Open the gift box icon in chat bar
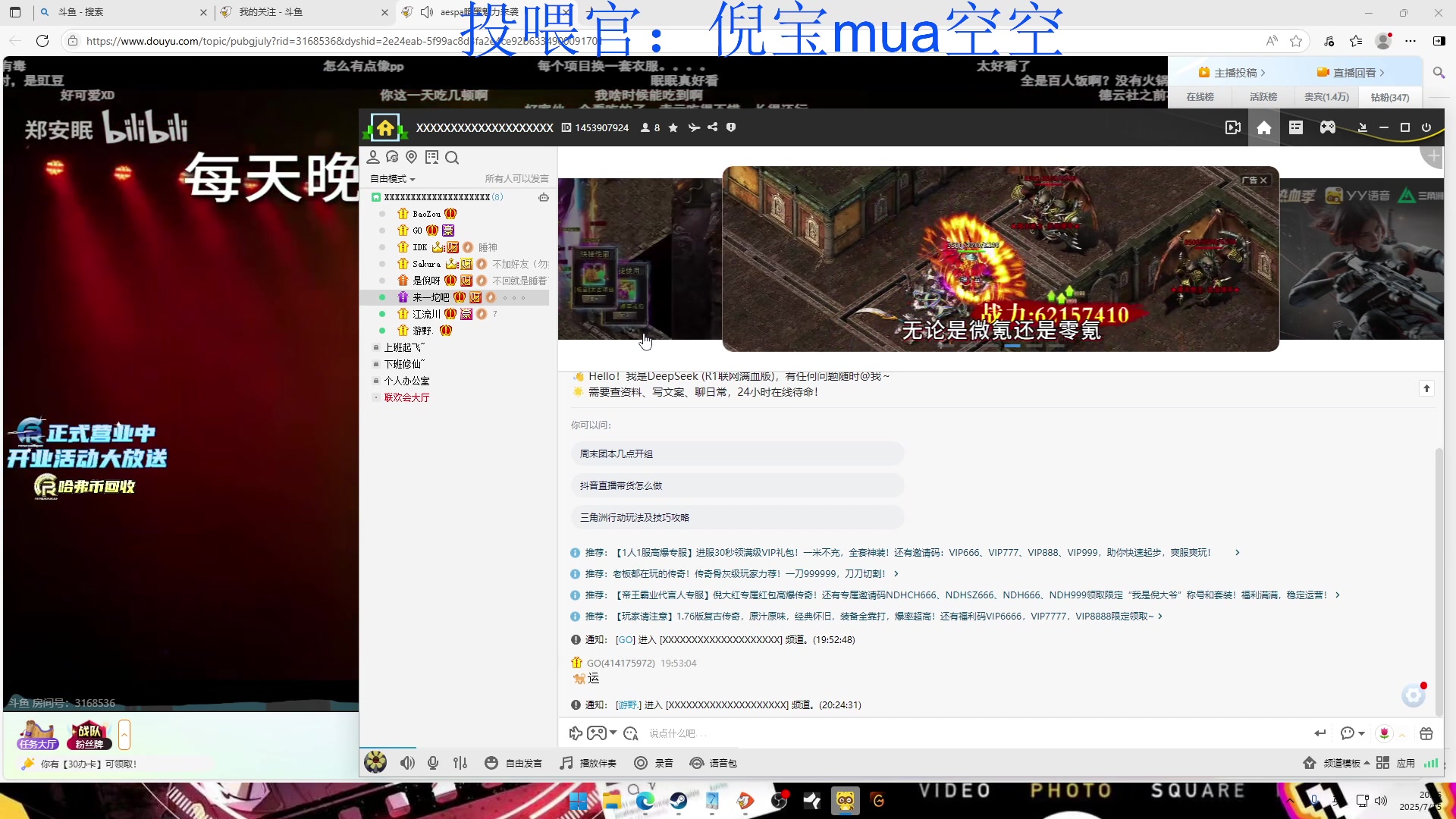 tap(1426, 733)
